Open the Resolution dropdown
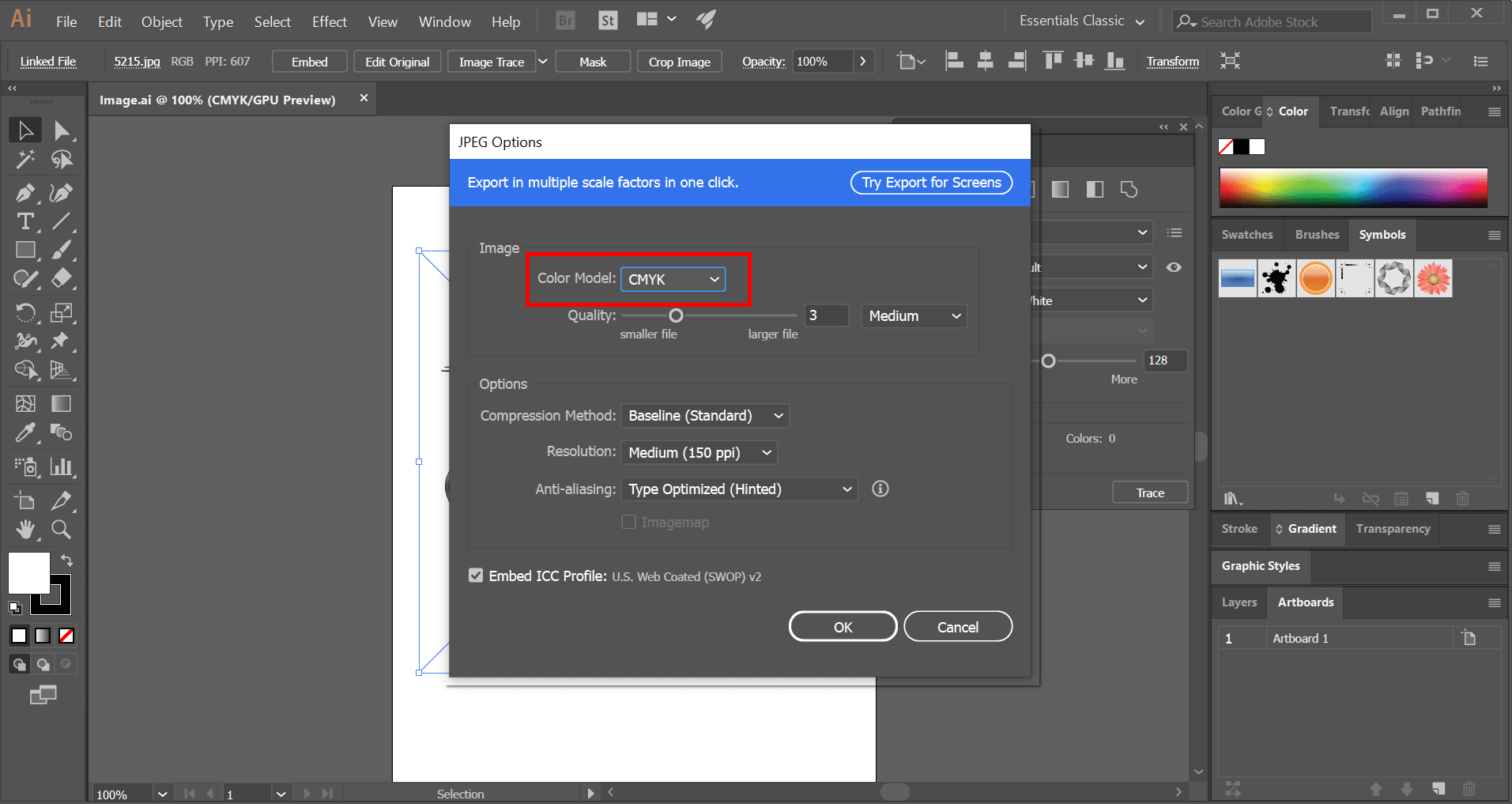This screenshot has height=804, width=1512. tap(698, 452)
